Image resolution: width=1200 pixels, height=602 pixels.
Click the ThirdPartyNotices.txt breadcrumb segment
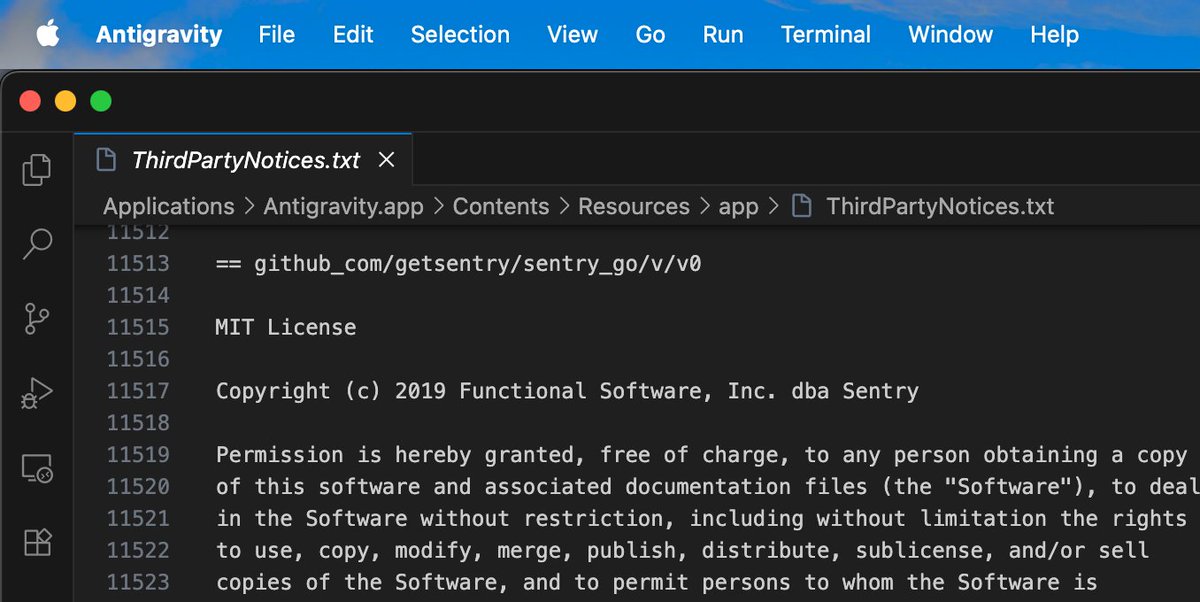pyautogui.click(x=940, y=206)
